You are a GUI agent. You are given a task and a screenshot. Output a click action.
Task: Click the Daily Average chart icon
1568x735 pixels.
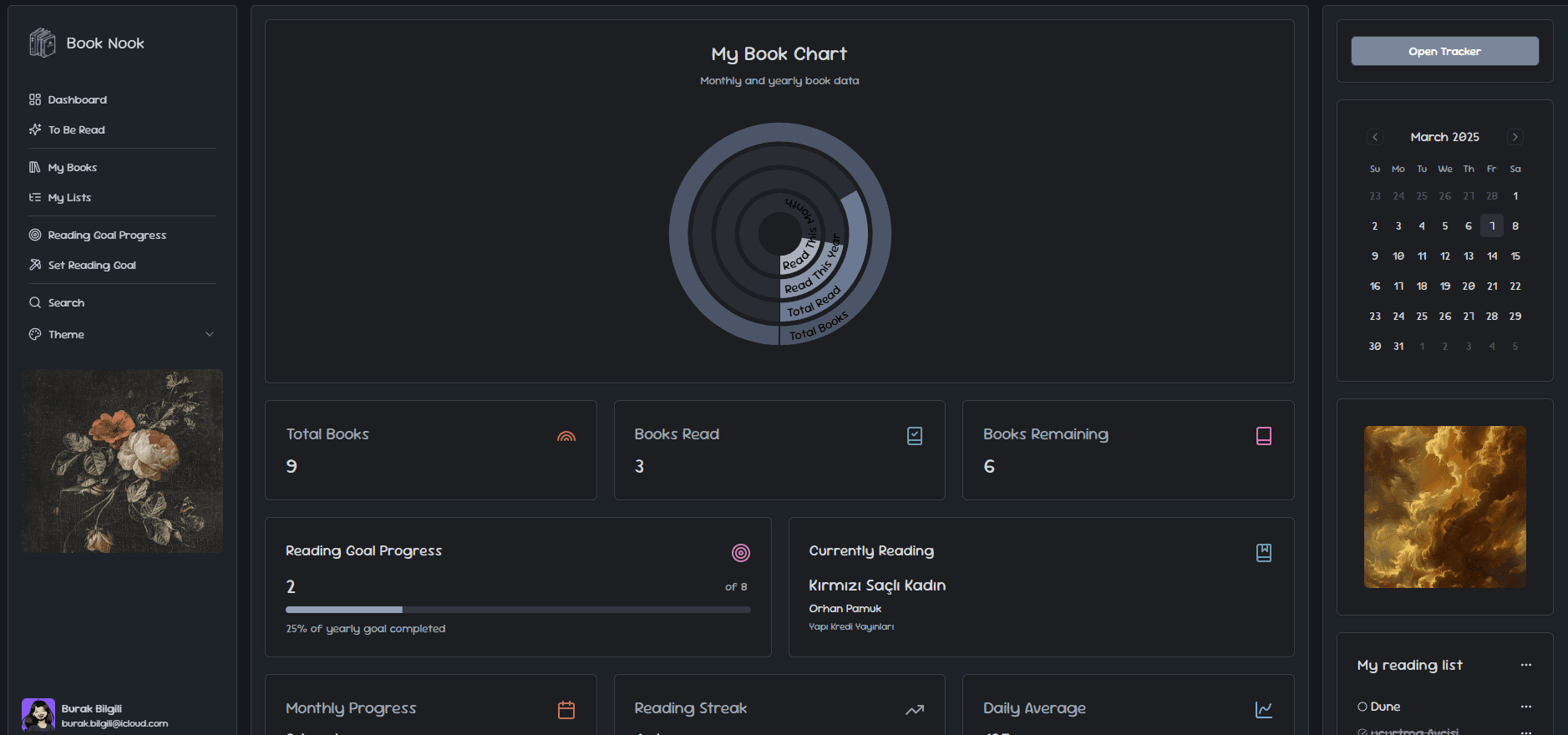coord(1263,709)
